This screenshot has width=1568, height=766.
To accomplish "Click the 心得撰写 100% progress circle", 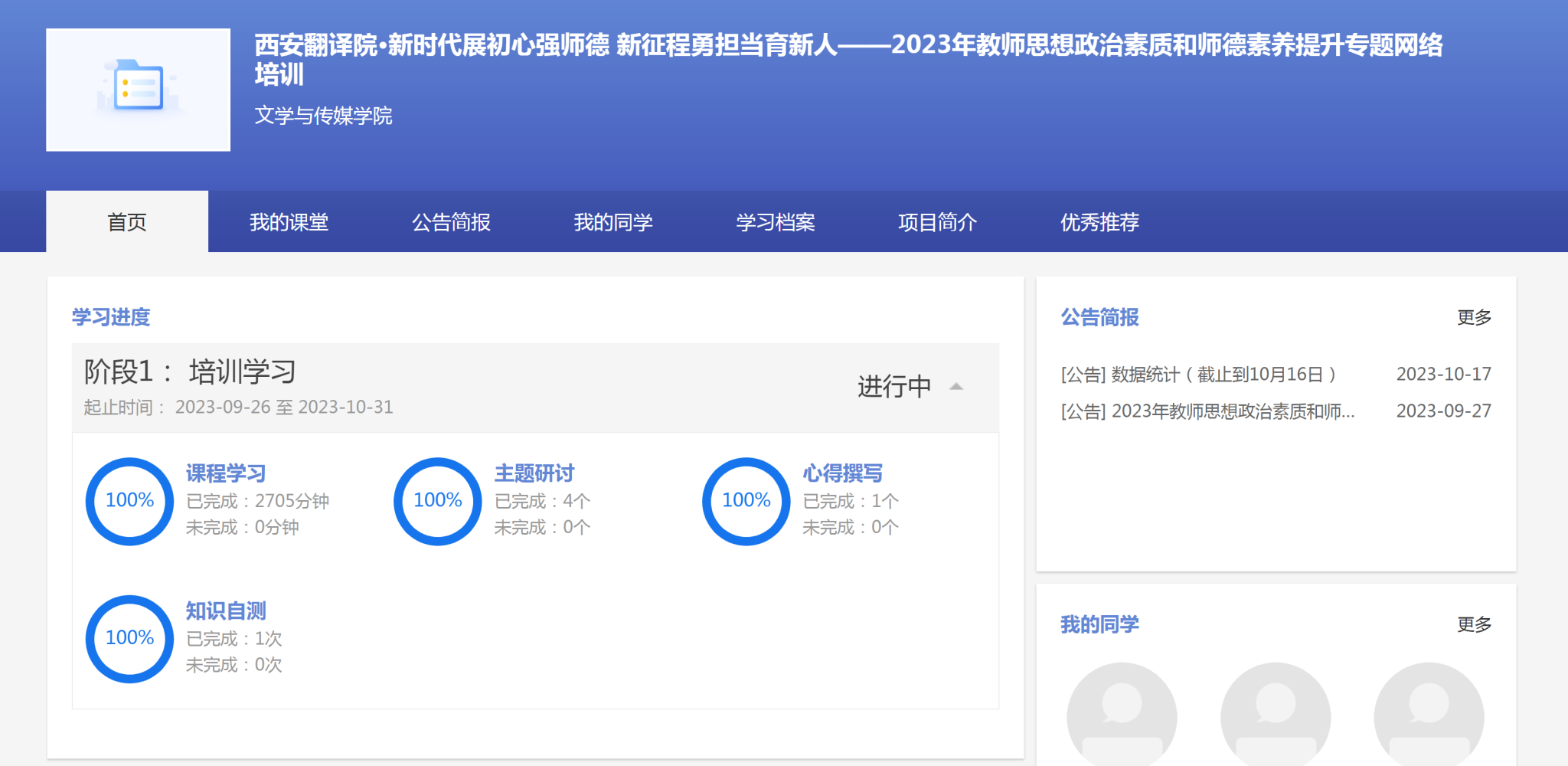I will click(746, 501).
